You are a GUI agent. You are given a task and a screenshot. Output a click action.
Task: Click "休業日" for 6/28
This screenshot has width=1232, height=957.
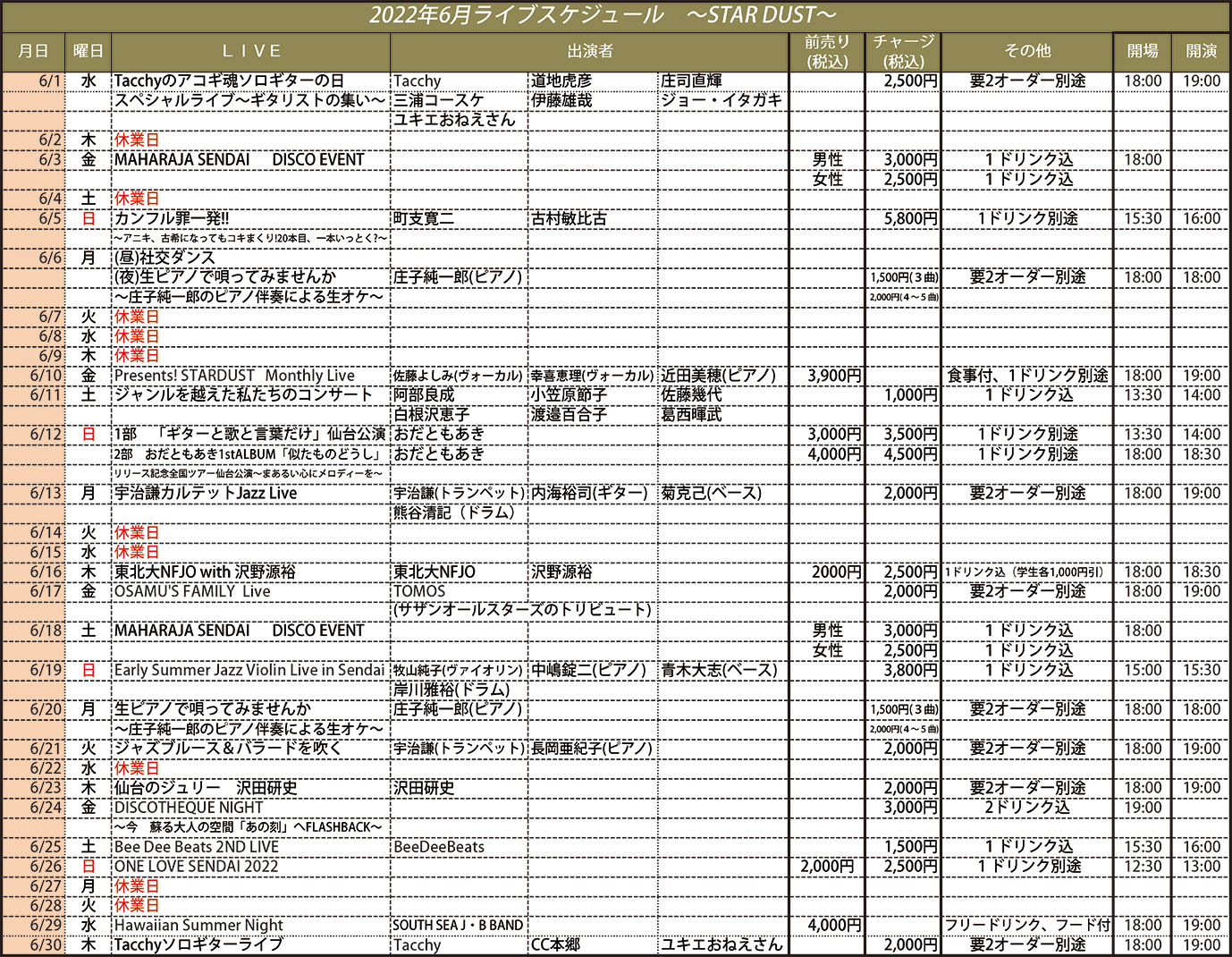point(137,905)
